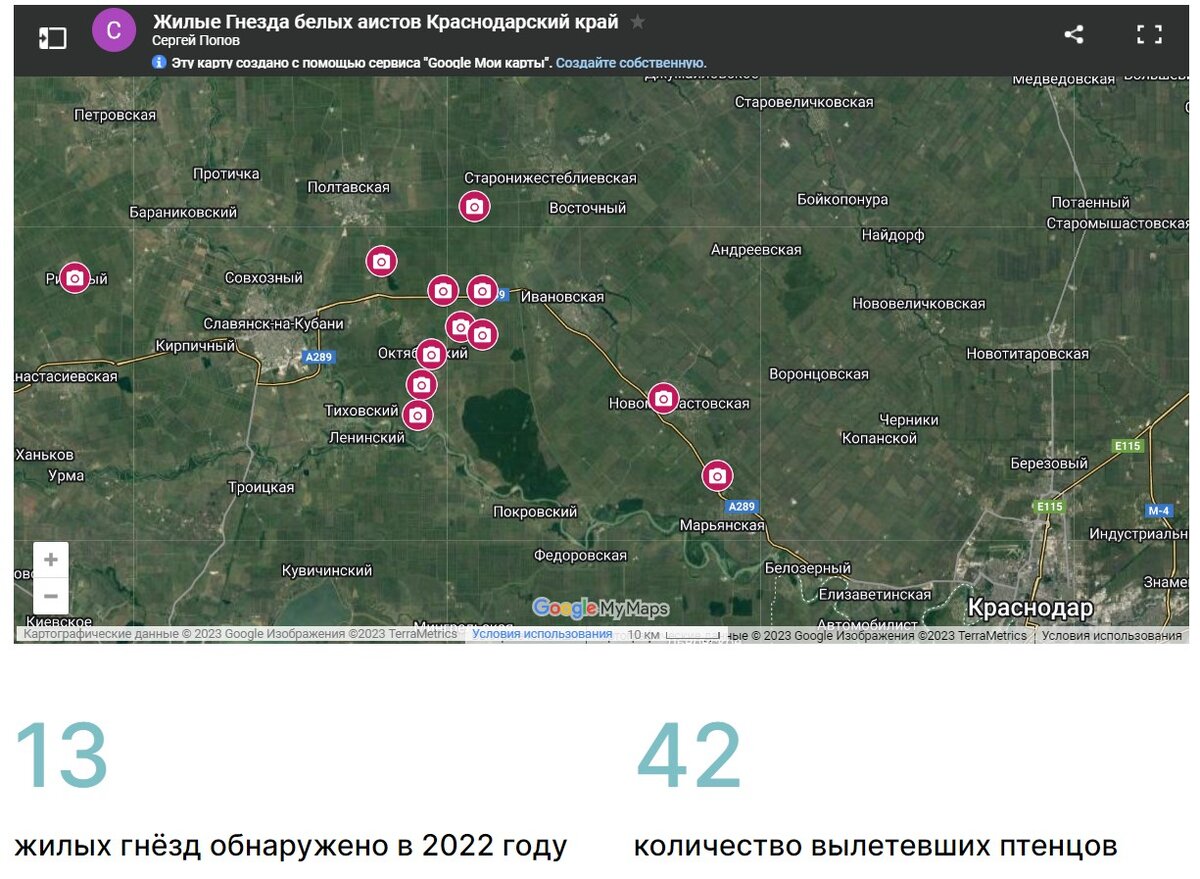The image size is (1200, 879).
Task: Click the 'Бараниковский' map label
Action: click(x=183, y=212)
